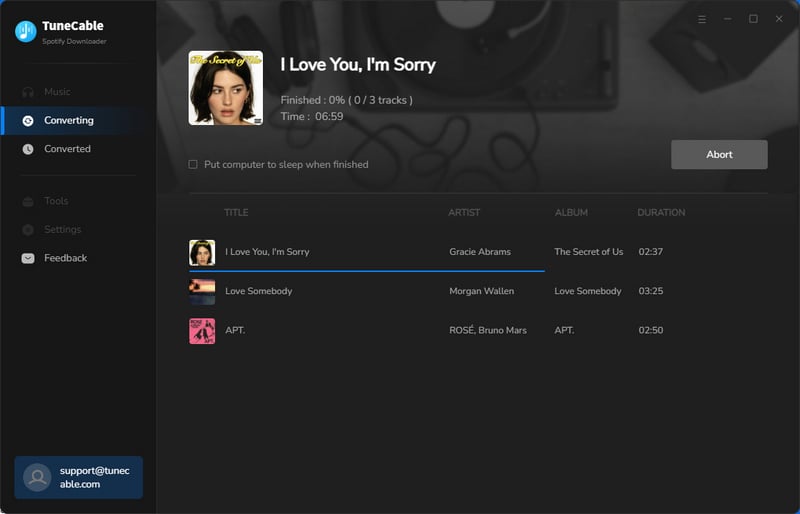
Task: Select the APT. track title
Action: [x=235, y=330]
